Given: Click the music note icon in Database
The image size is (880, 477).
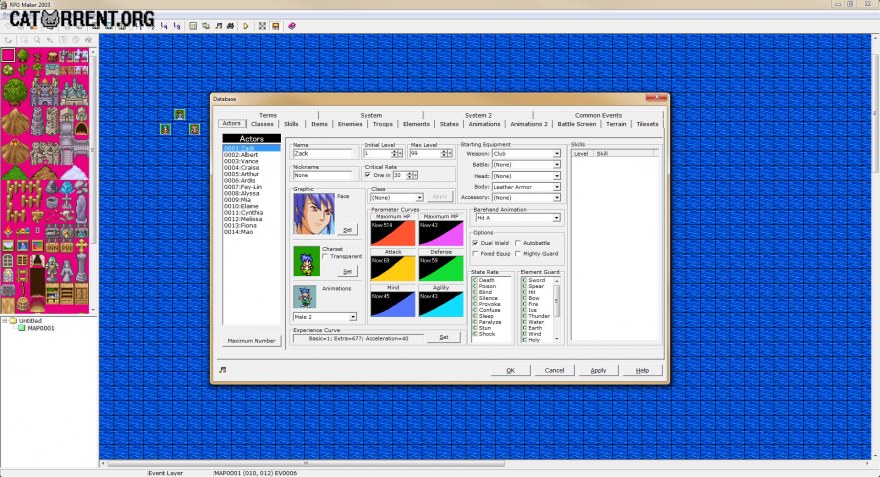Looking at the screenshot, I should 223,370.
